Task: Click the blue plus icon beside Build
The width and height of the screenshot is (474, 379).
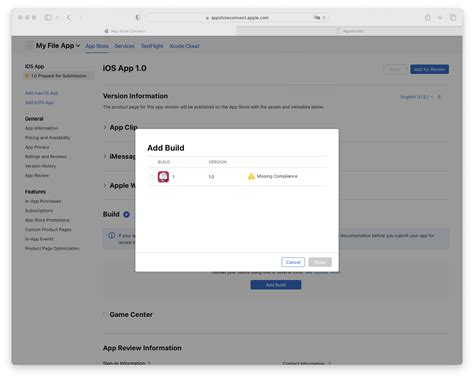Action: point(126,214)
